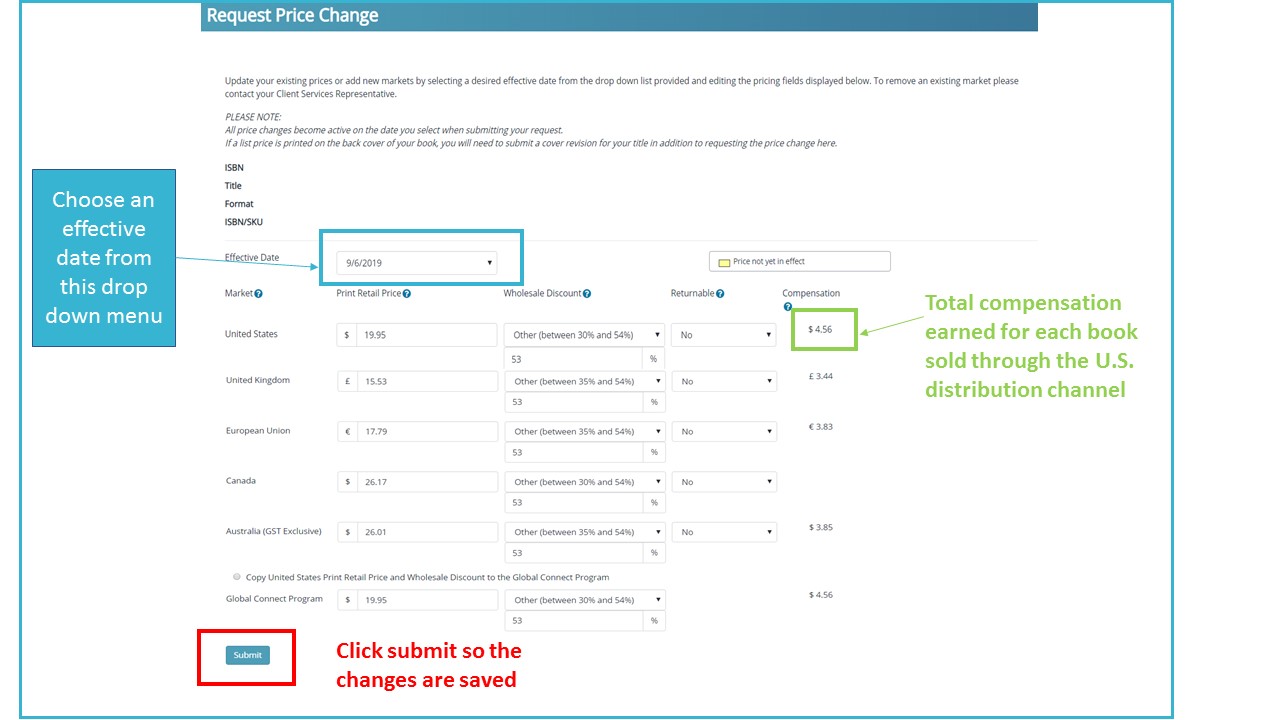Open United States wholesale discount dropdown
This screenshot has width=1280, height=720.
coord(585,335)
